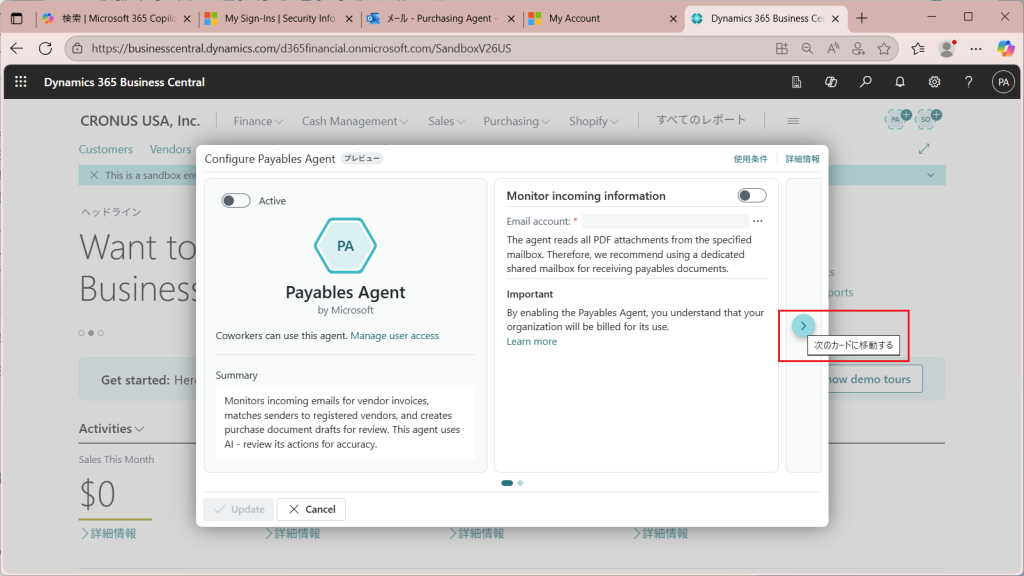The height and width of the screenshot is (576, 1024).
Task: Expand the notification bar chevron
Action: [x=931, y=175]
